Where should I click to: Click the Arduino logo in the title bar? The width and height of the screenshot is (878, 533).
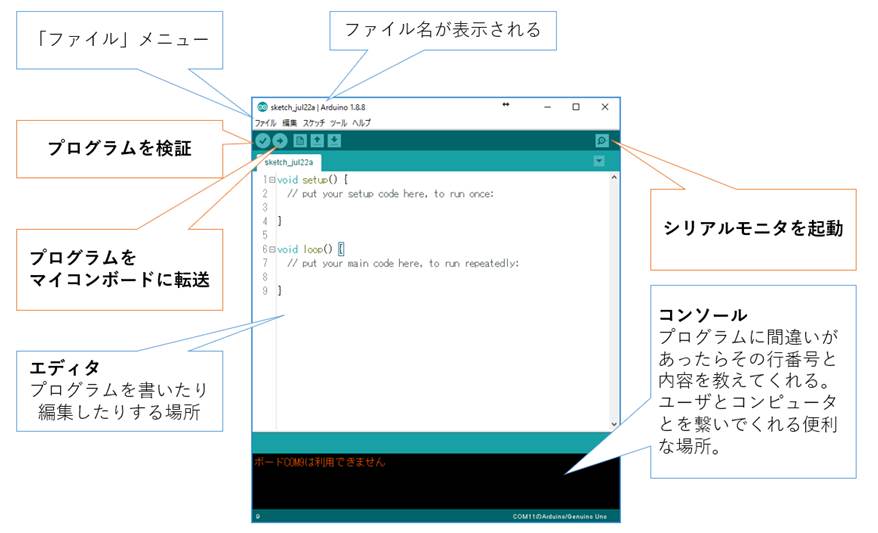262,107
